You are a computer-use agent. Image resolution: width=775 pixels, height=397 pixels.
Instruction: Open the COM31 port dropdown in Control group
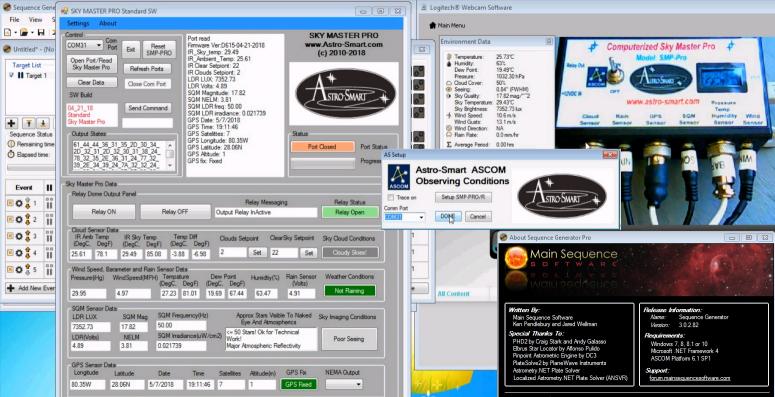point(99,45)
